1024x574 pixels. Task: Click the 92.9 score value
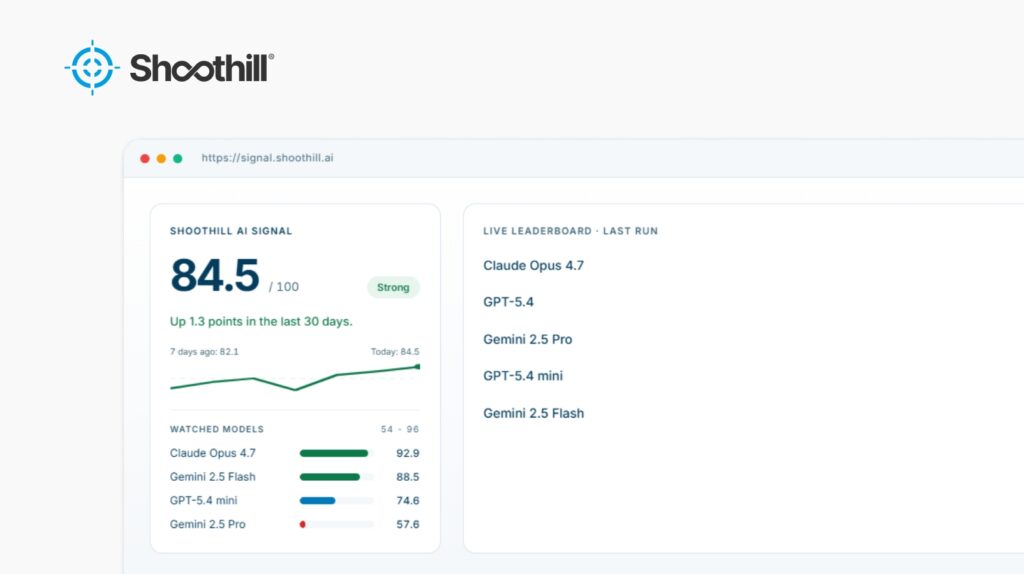coord(408,453)
